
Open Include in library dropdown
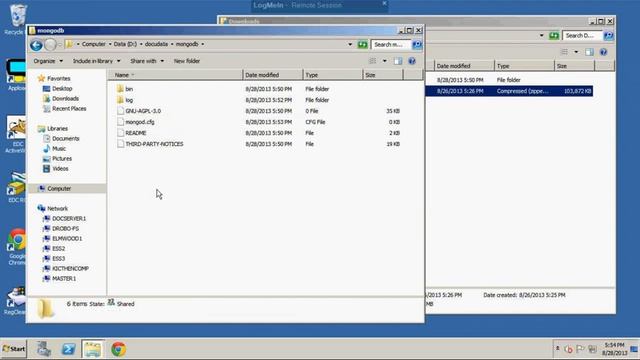click(97, 61)
